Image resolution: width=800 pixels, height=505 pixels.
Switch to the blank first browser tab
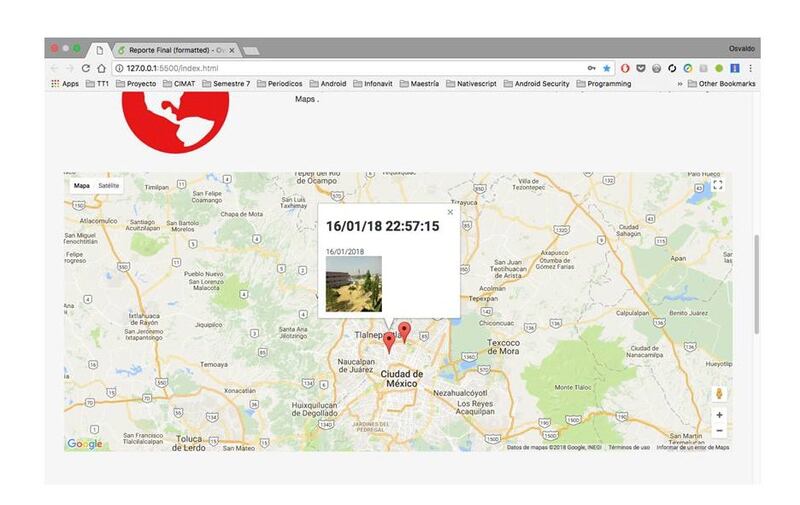click(x=99, y=50)
